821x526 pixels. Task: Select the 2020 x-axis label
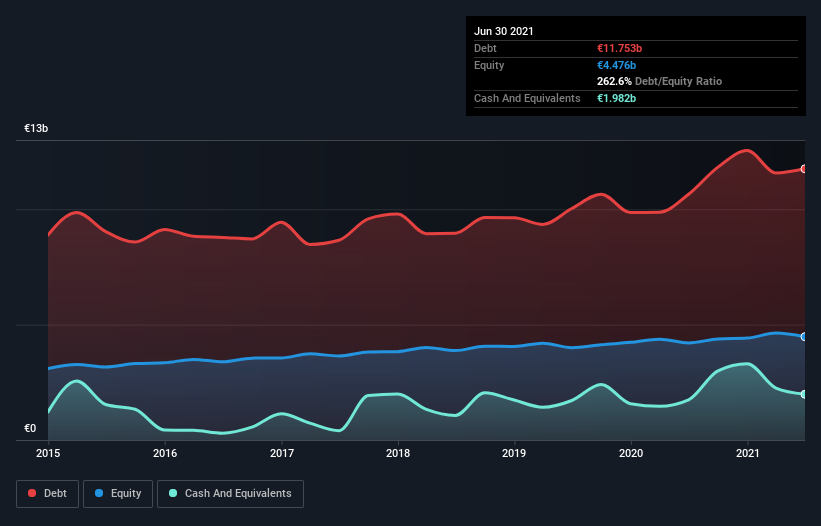[631, 453]
